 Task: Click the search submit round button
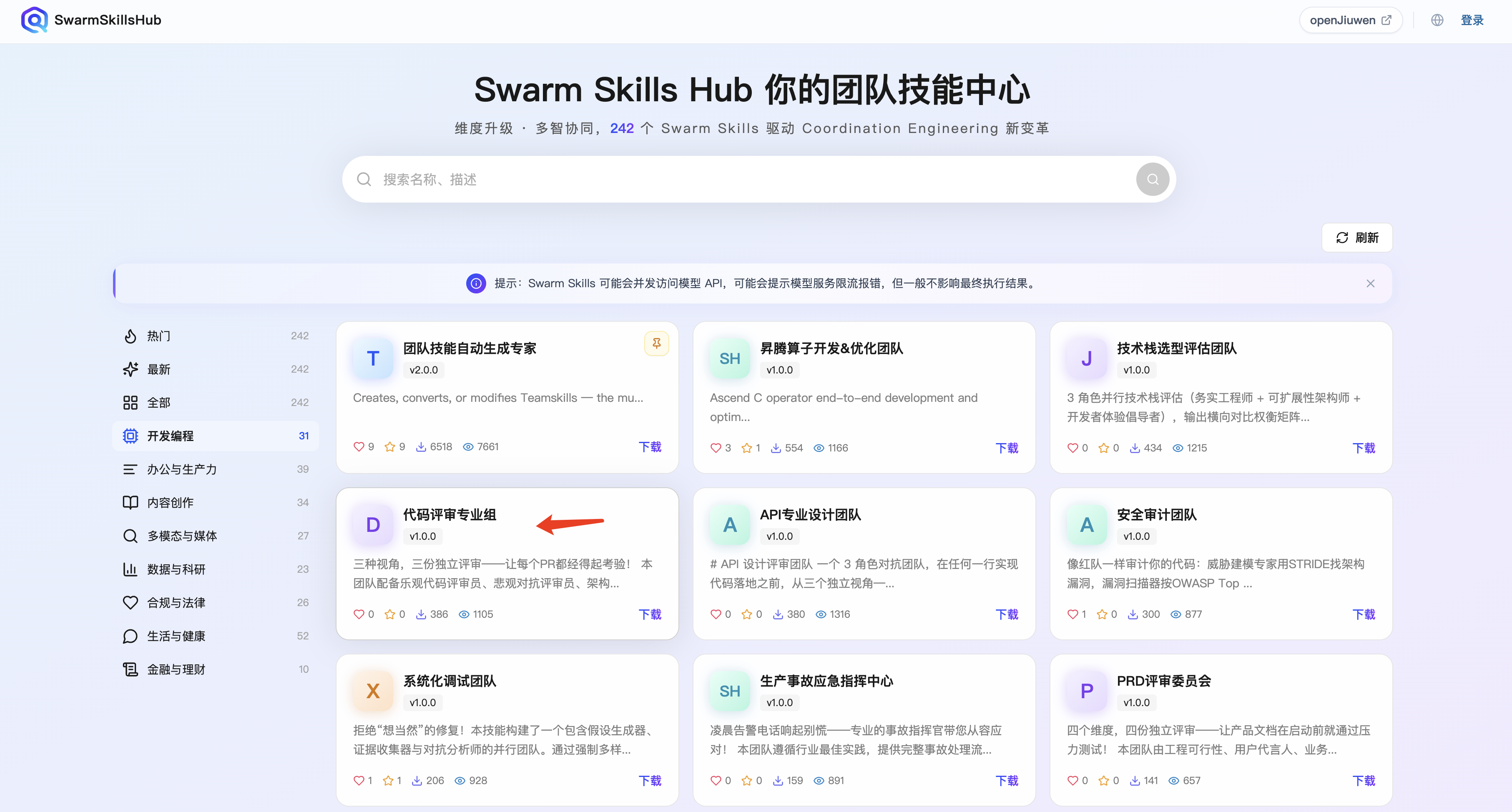tap(1152, 179)
